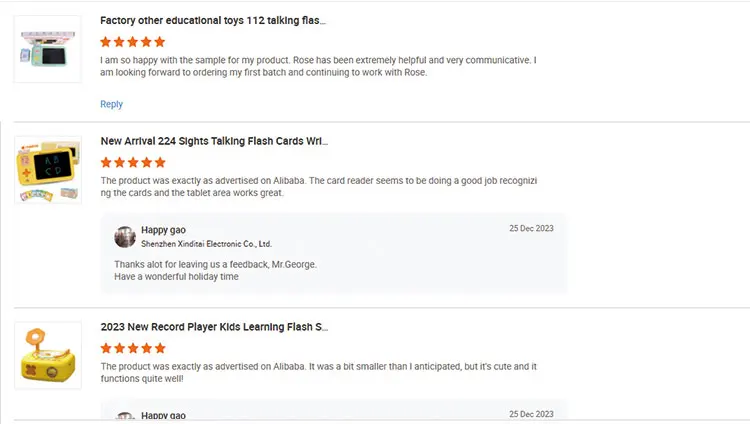The height and width of the screenshot is (424, 750).
Task: Open "Factory other educational toys 112" product title
Action: pyautogui.click(x=213, y=20)
